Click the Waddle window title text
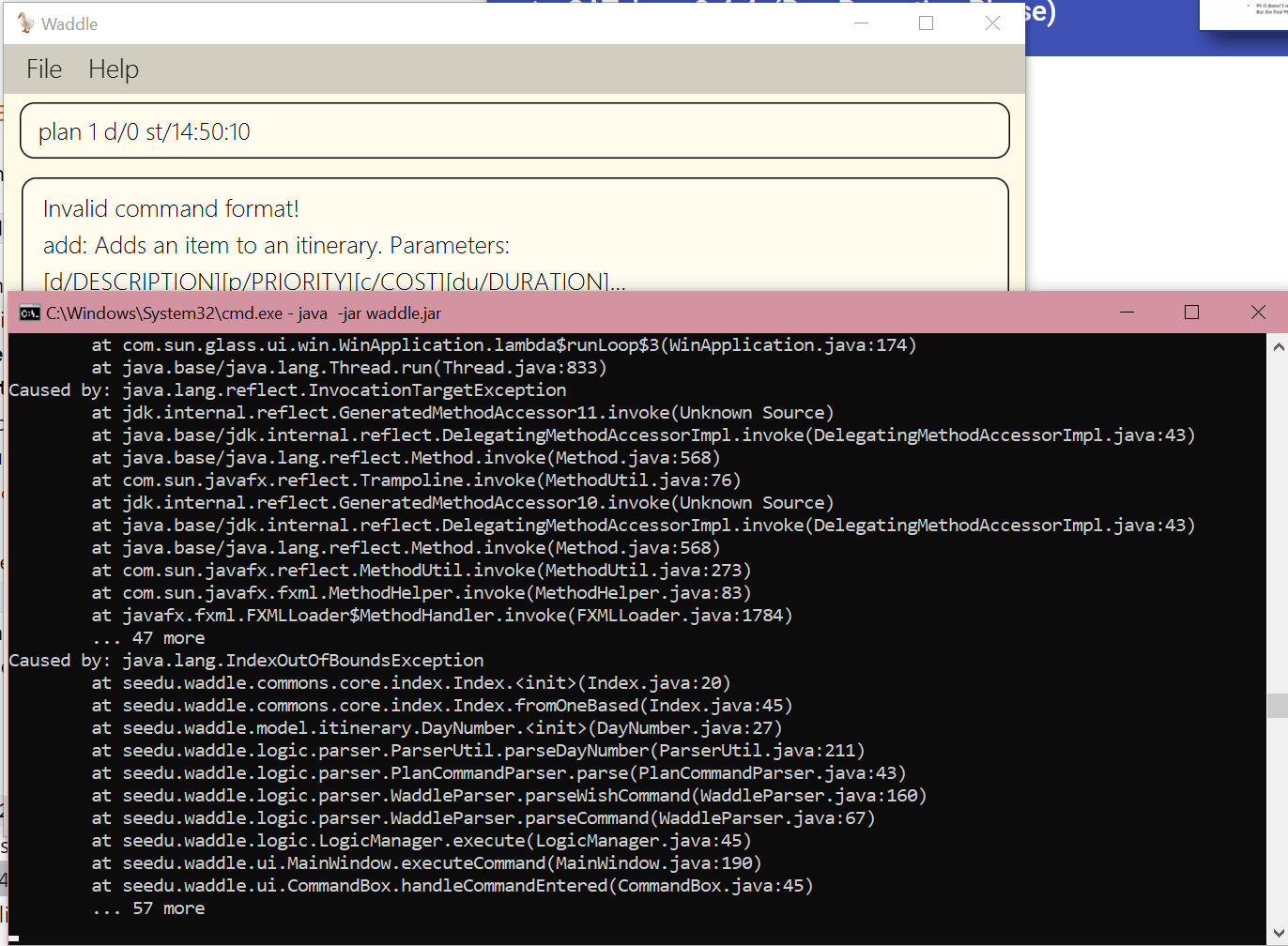1288x946 pixels. coord(69,23)
